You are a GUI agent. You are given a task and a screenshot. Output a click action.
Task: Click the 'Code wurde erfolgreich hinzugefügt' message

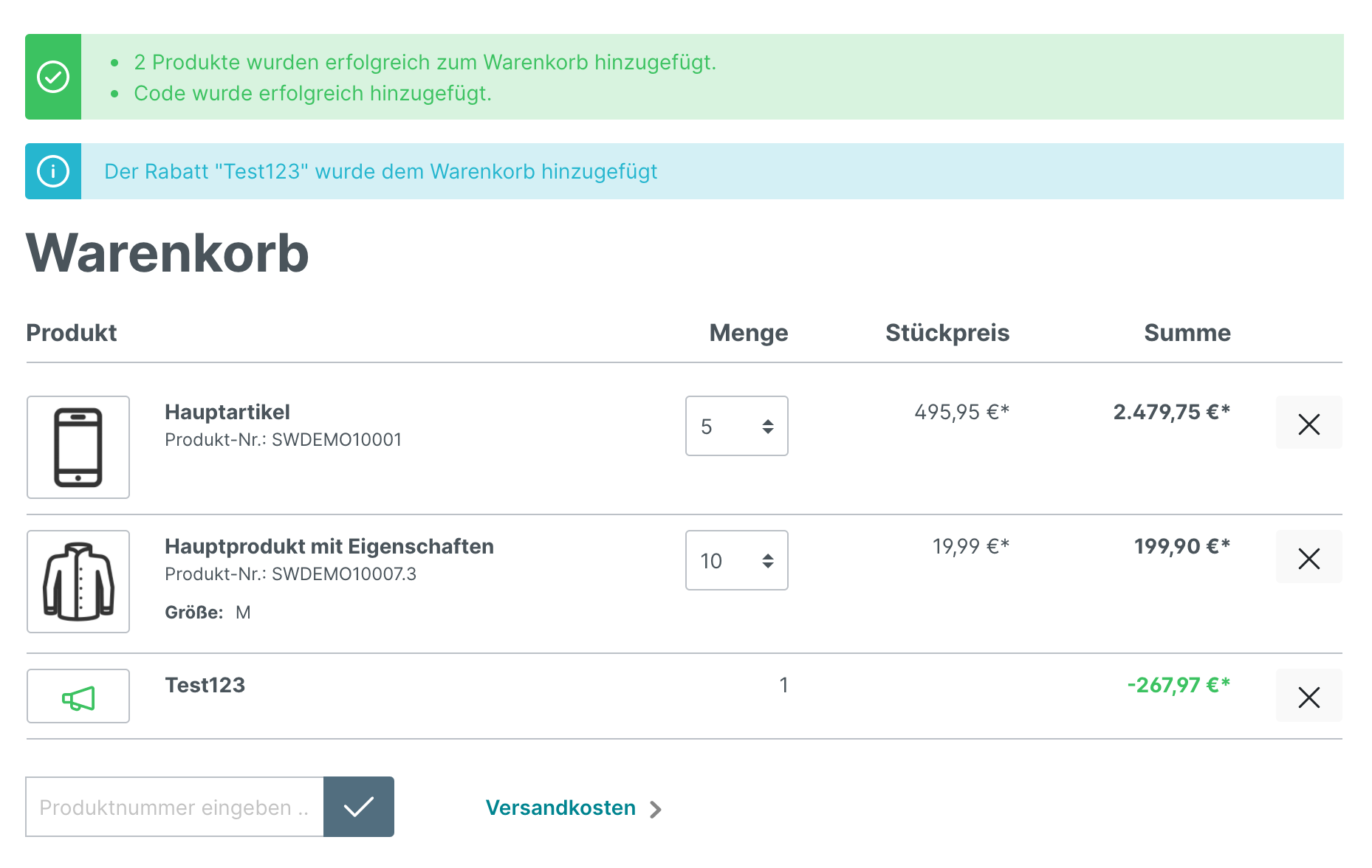[312, 93]
